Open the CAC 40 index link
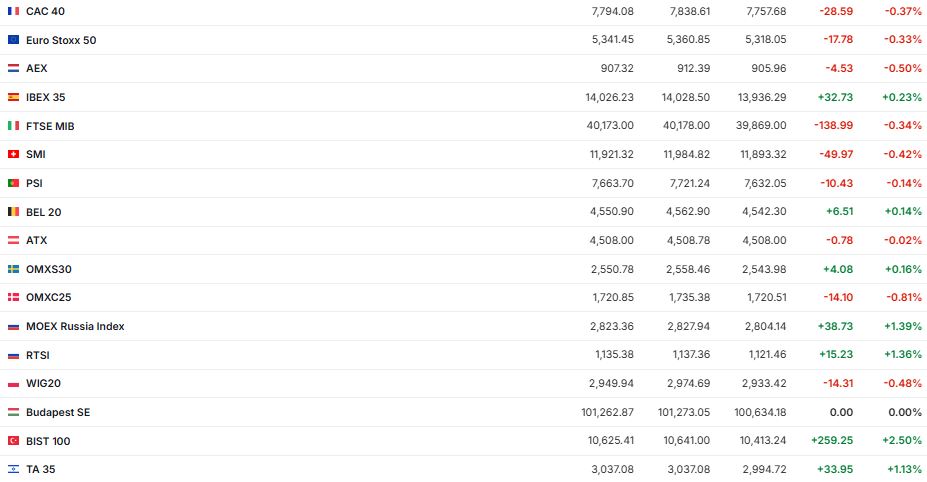 point(44,11)
